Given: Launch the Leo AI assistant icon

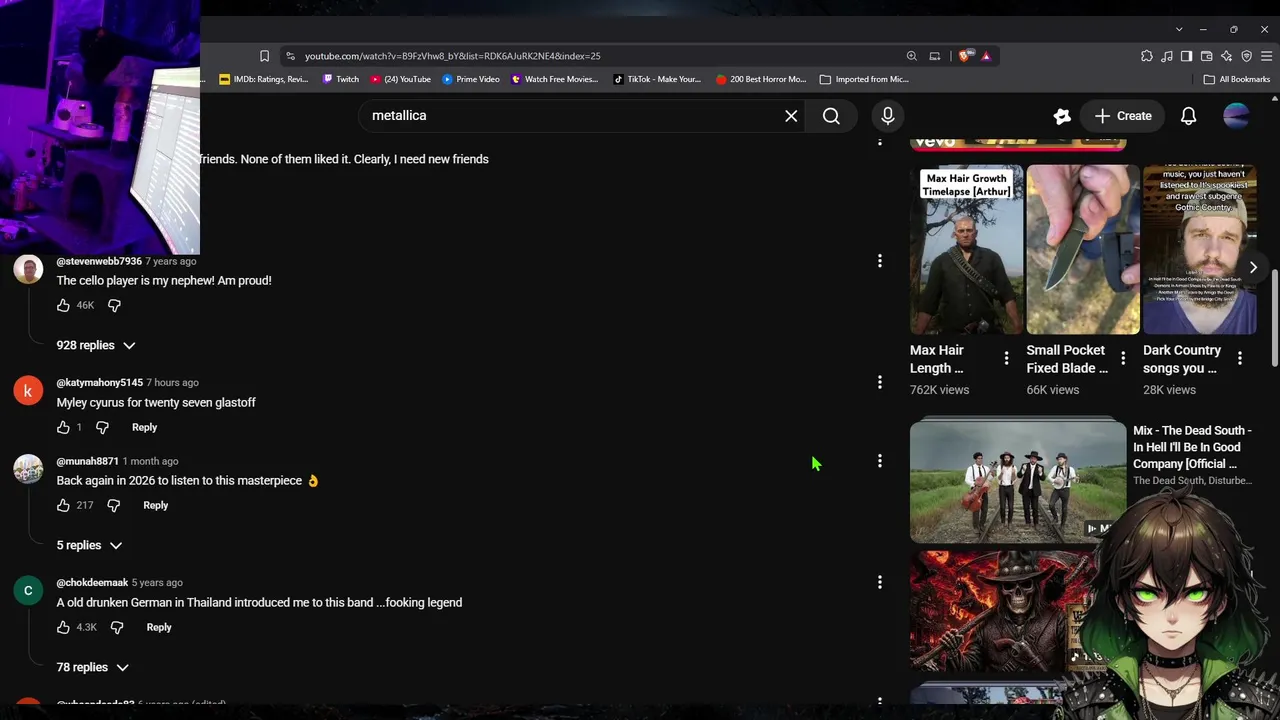Looking at the screenshot, I should click(x=1227, y=56).
